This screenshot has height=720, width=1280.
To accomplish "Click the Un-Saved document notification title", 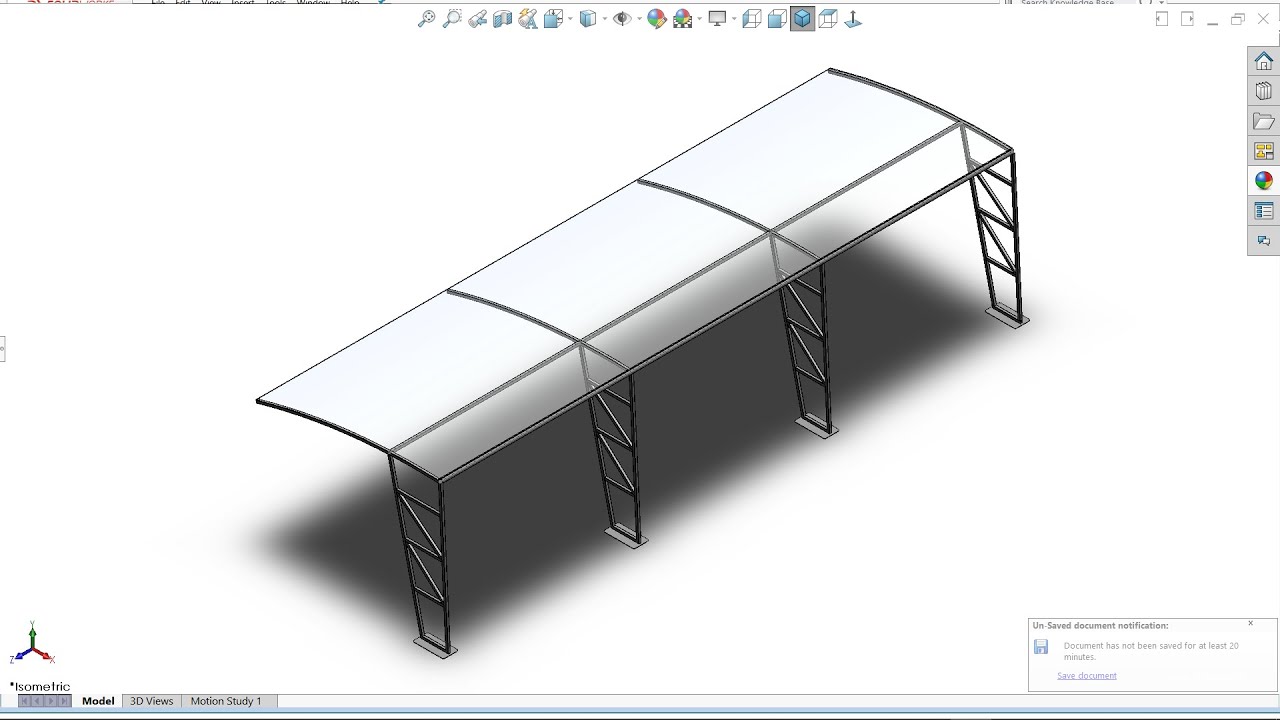I will 1100,626.
